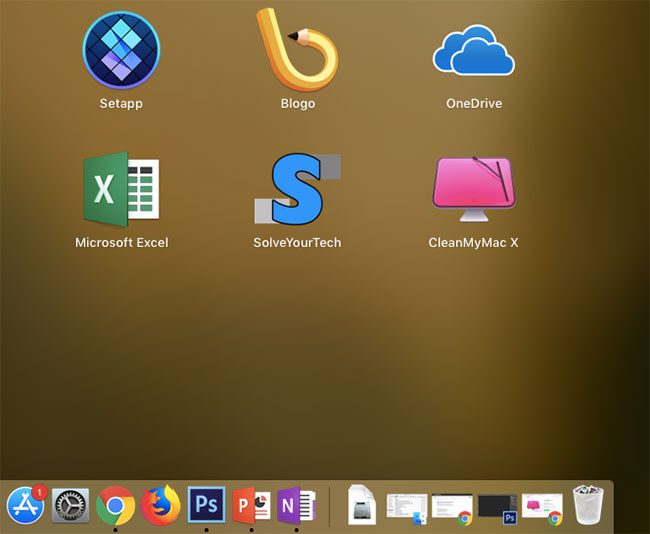Launch CleanMyMac X
Screen dimensions: 650x534
(x=473, y=190)
